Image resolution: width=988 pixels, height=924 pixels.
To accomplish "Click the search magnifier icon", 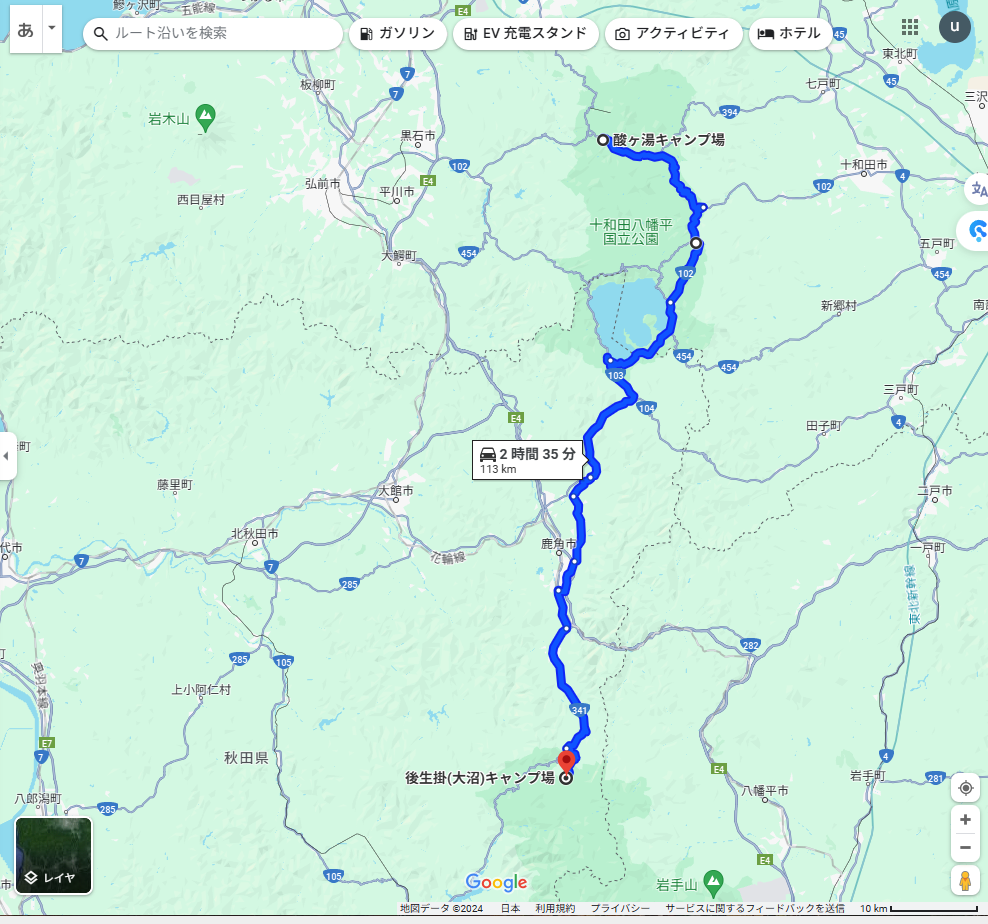I will click(101, 33).
